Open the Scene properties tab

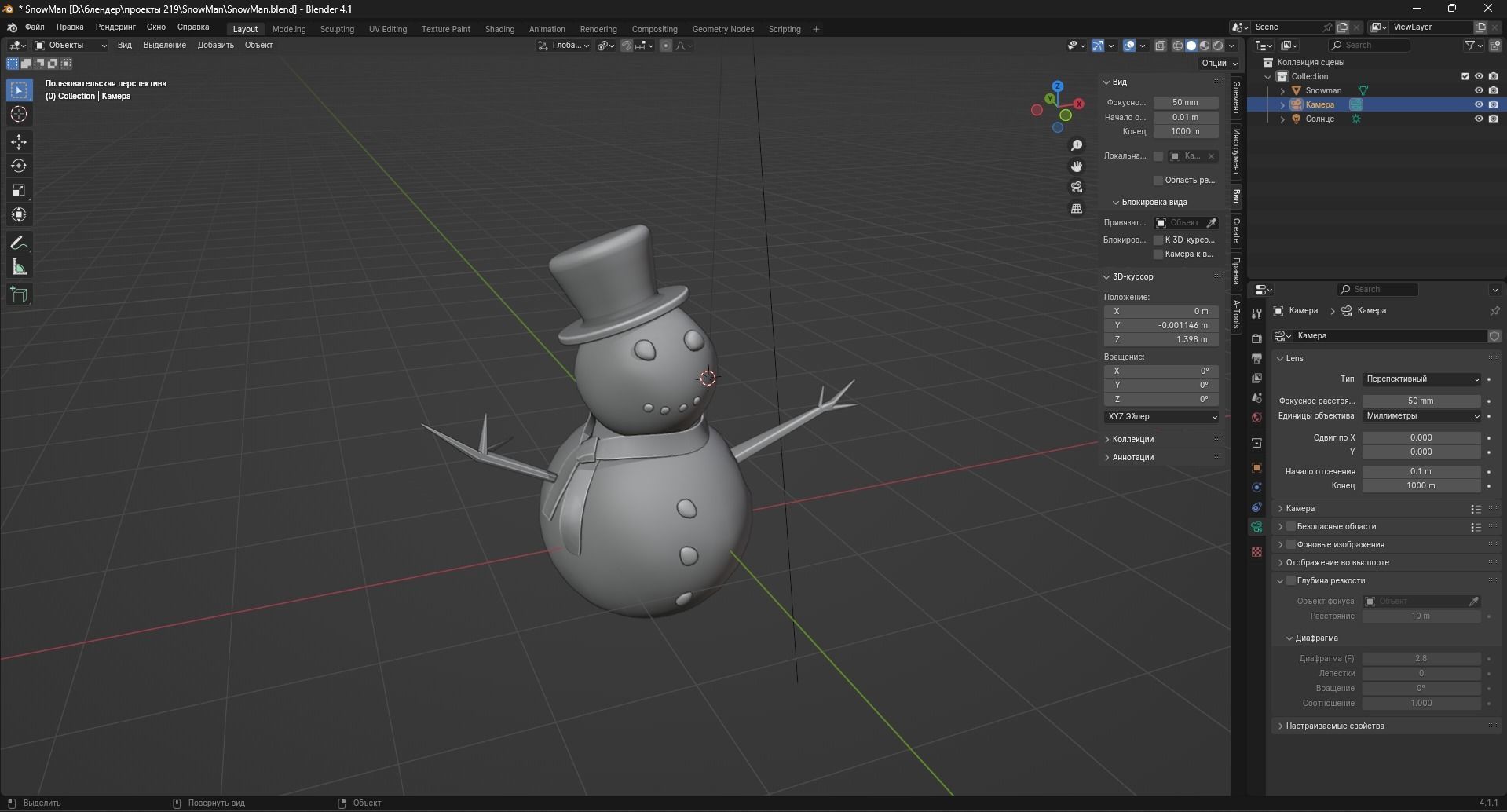1256,397
